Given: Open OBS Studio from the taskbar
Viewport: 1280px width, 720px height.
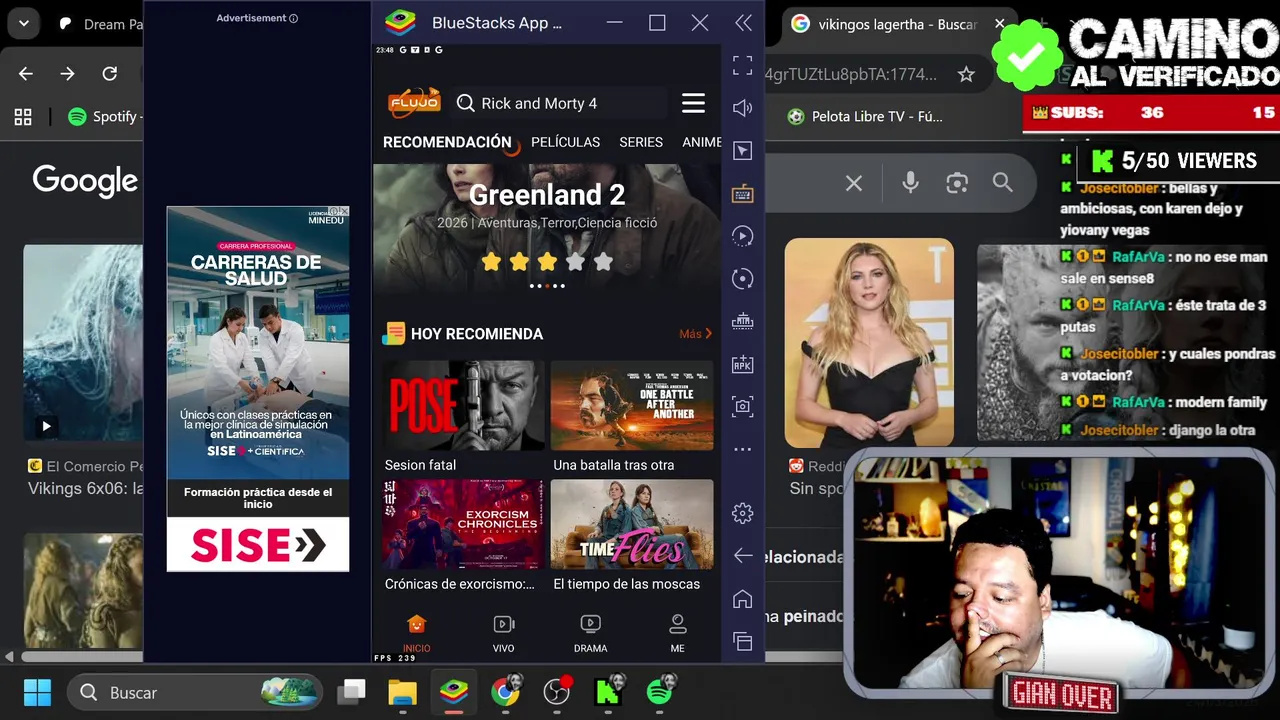Looking at the screenshot, I should tap(557, 692).
